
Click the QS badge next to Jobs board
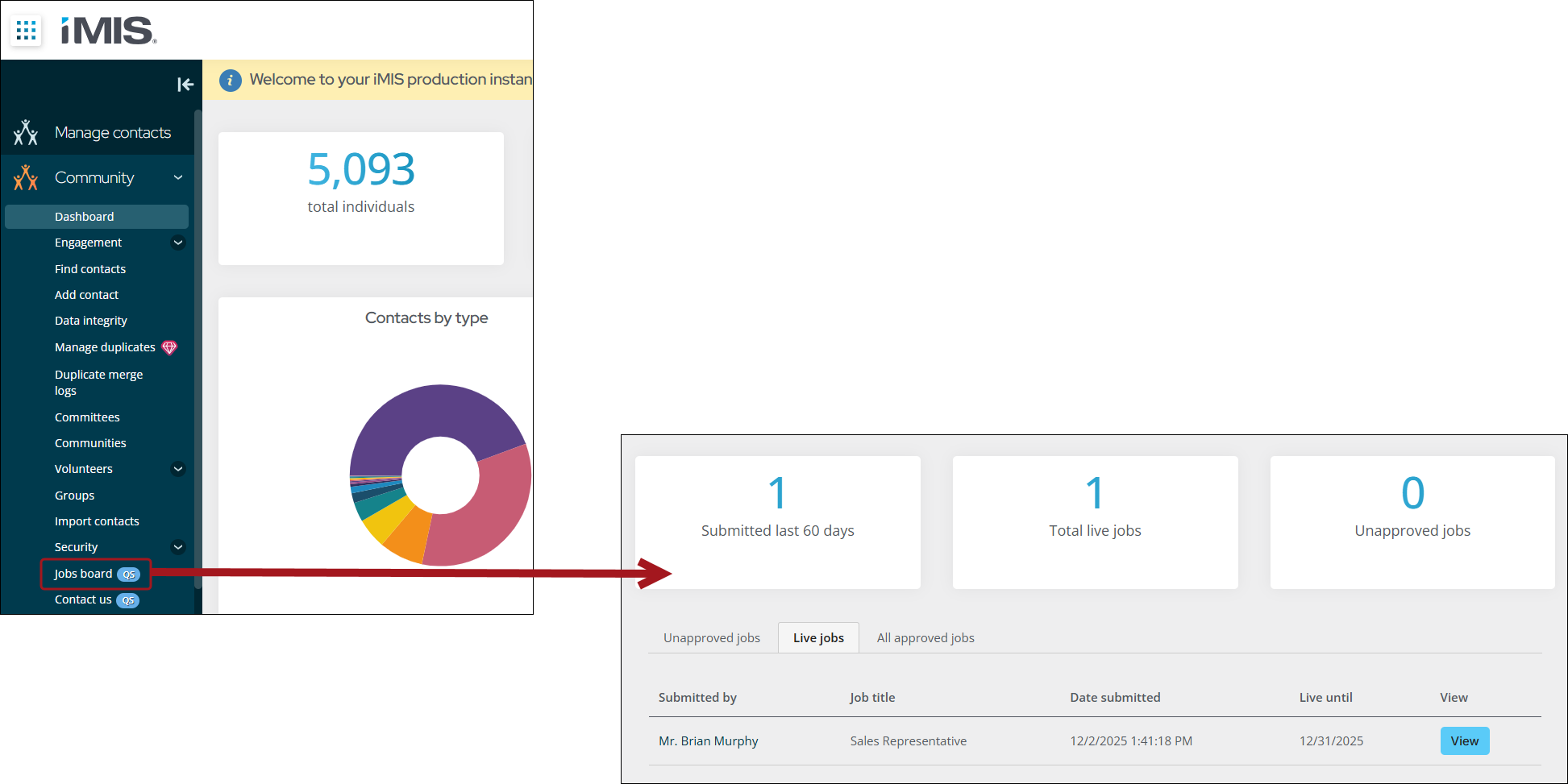128,575
